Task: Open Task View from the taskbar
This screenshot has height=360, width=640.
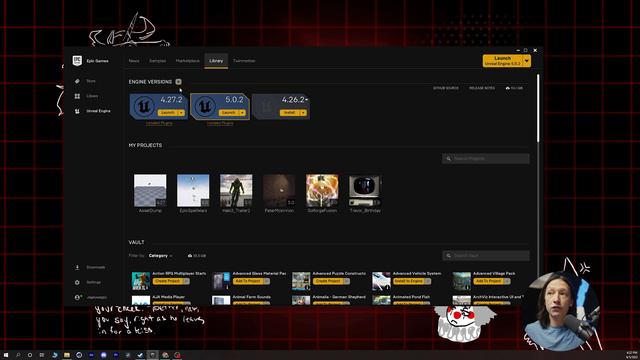Action: (x=42, y=355)
